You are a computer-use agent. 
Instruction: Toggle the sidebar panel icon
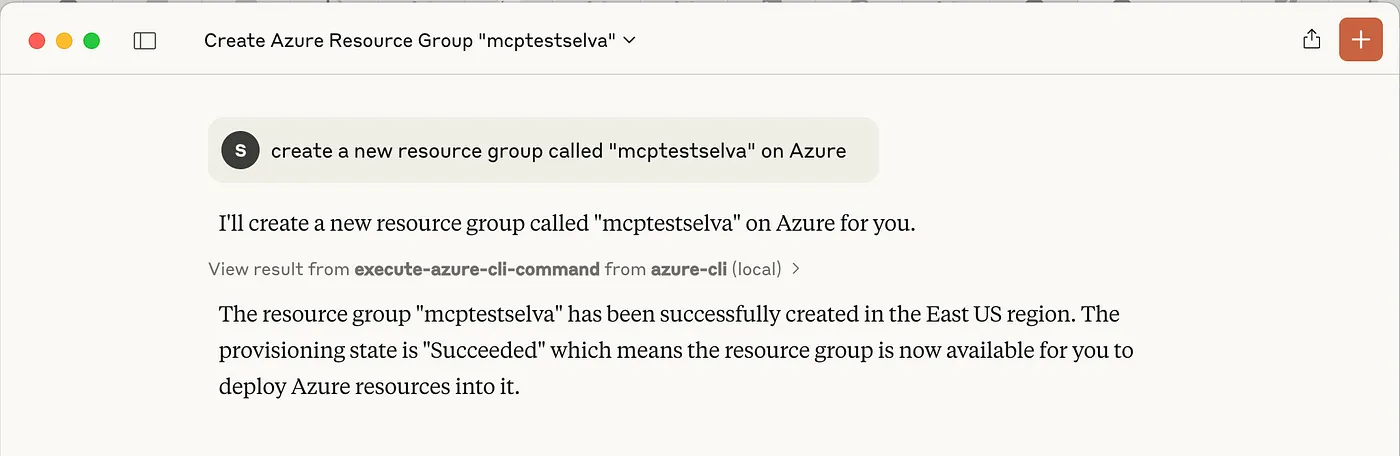pyautogui.click(x=145, y=41)
